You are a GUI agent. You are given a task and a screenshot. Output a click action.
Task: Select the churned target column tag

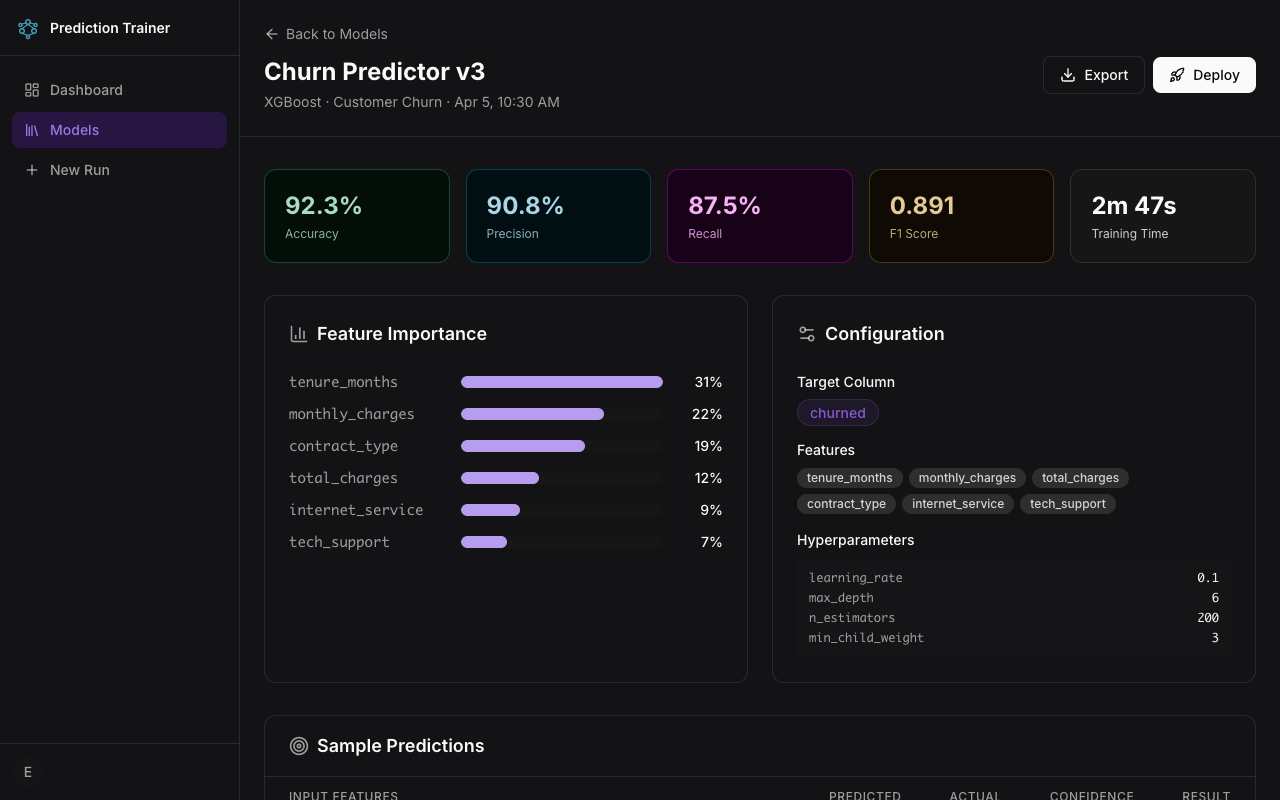[x=838, y=412]
